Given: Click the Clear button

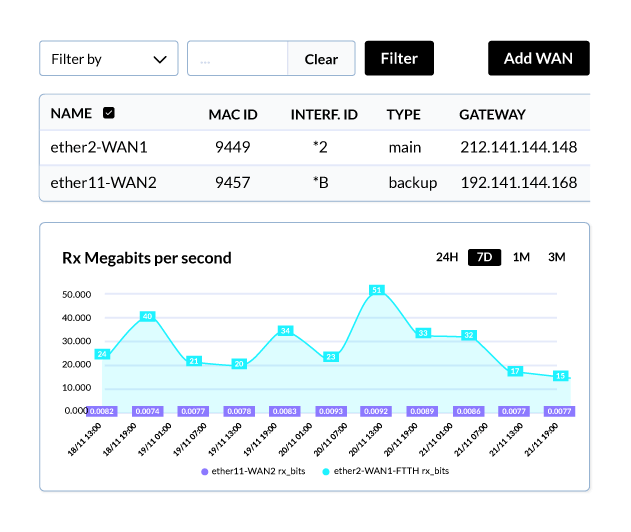Looking at the screenshot, I should (321, 59).
